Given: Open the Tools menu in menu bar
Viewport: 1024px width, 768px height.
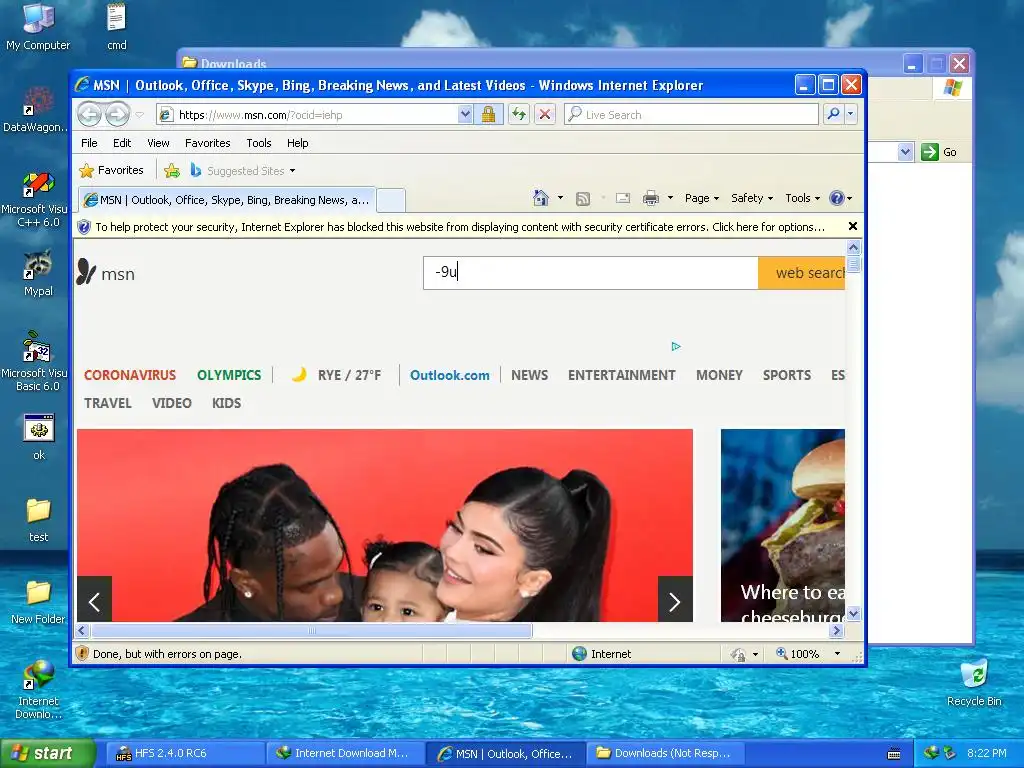Looking at the screenshot, I should [259, 143].
